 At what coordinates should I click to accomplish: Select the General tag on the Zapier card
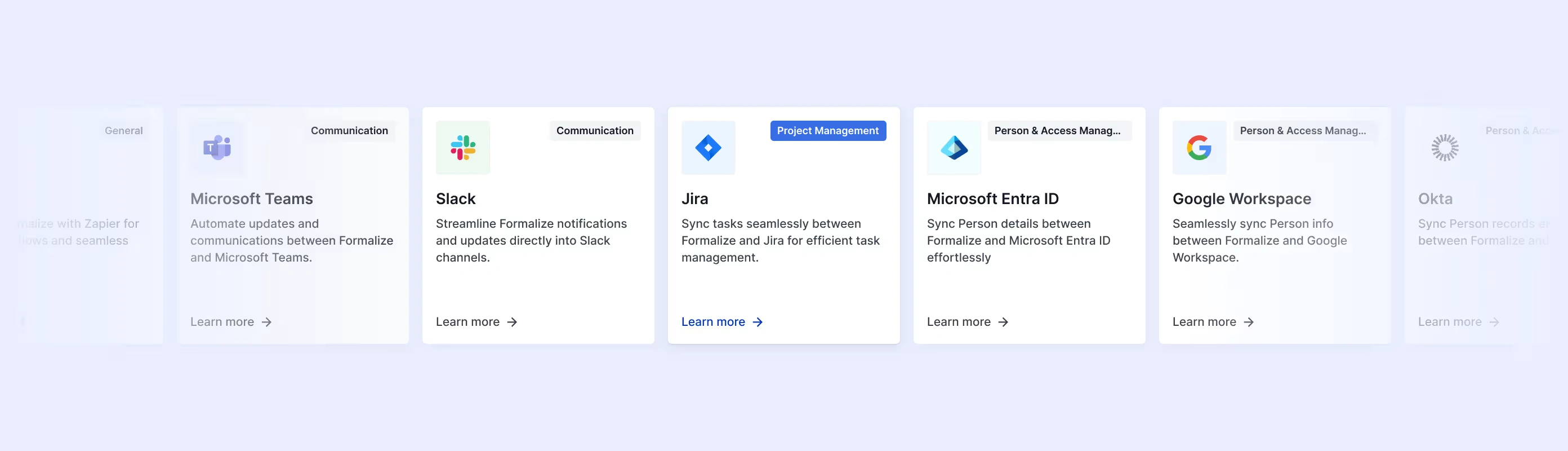pos(123,130)
